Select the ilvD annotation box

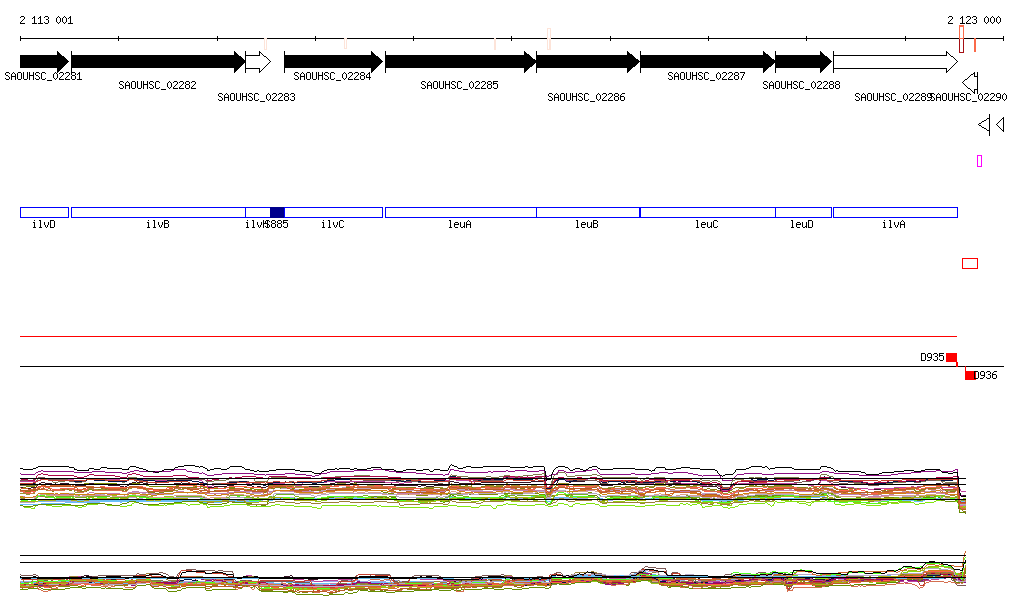(x=44, y=212)
